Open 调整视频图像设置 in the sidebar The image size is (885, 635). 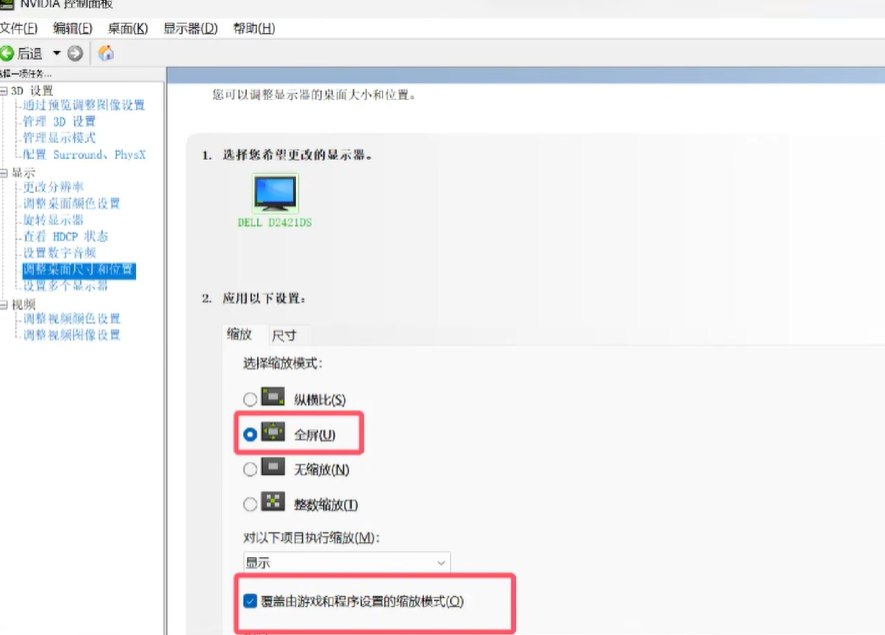tap(72, 335)
